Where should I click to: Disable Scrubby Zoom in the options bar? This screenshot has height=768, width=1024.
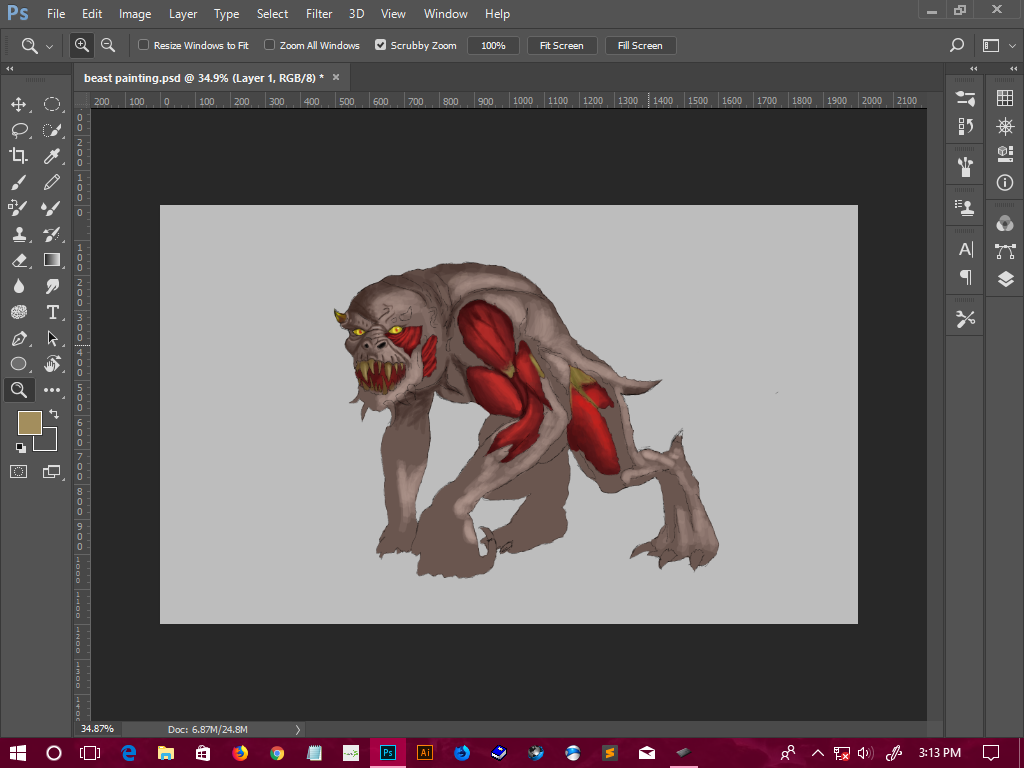pos(381,45)
